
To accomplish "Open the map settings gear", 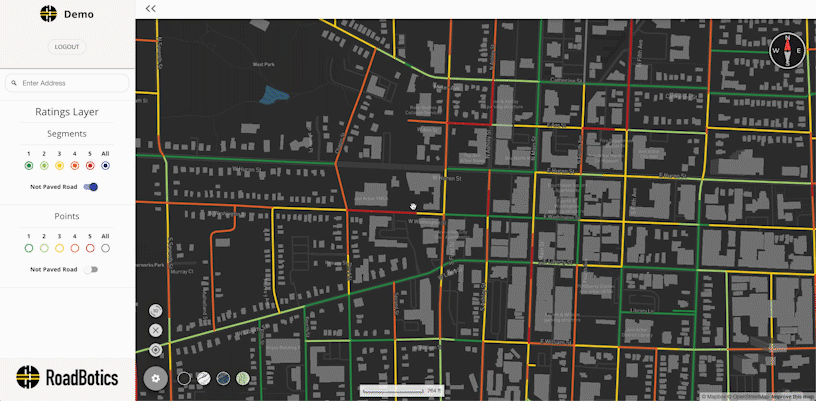I will tap(156, 378).
